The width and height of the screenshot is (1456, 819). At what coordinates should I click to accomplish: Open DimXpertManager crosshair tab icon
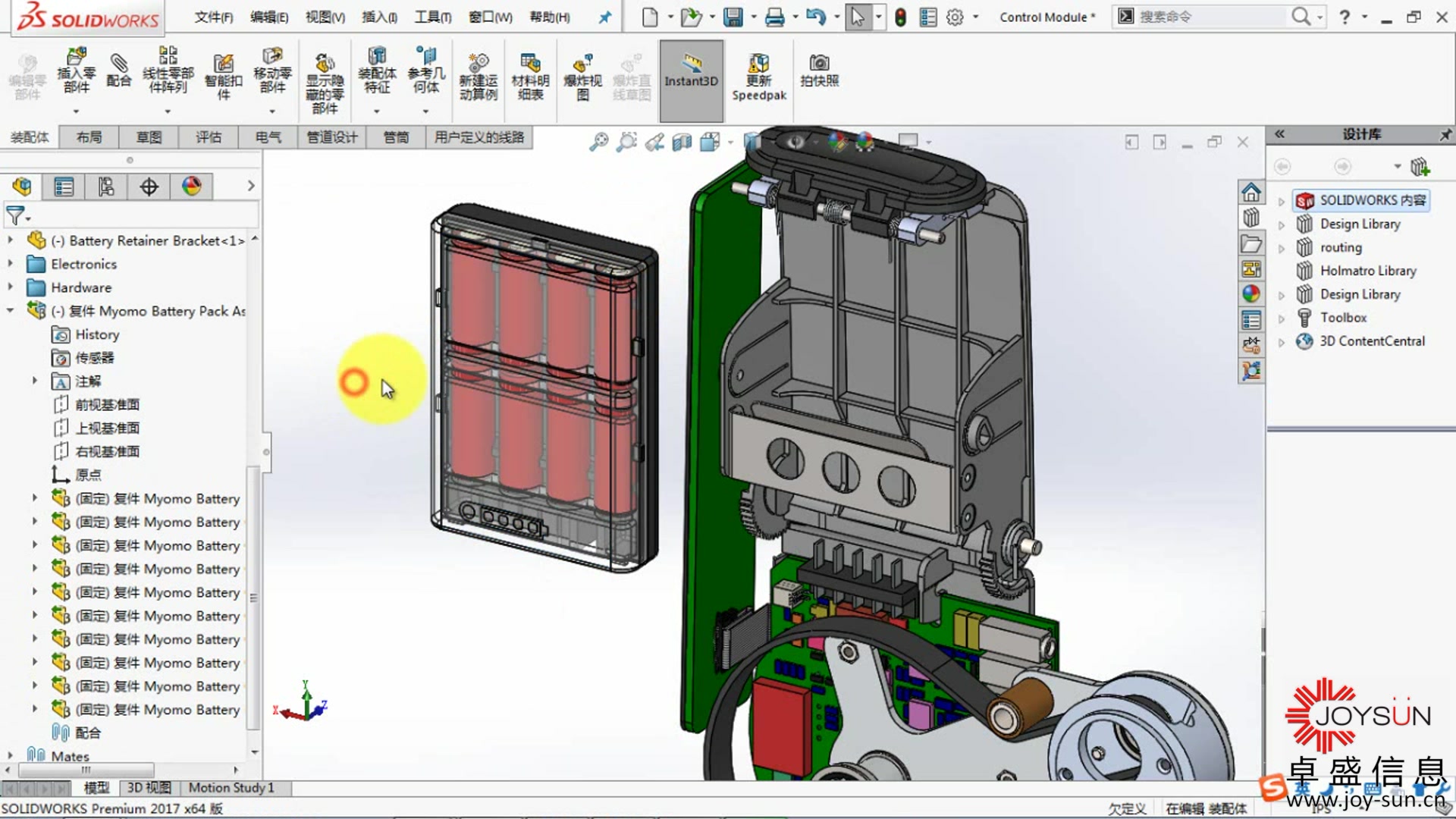click(x=149, y=186)
